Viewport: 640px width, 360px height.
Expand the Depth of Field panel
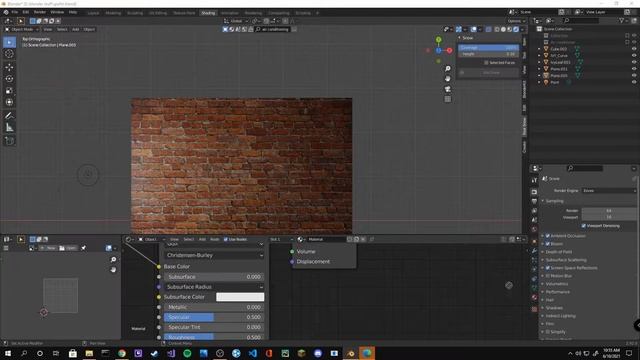[559, 252]
